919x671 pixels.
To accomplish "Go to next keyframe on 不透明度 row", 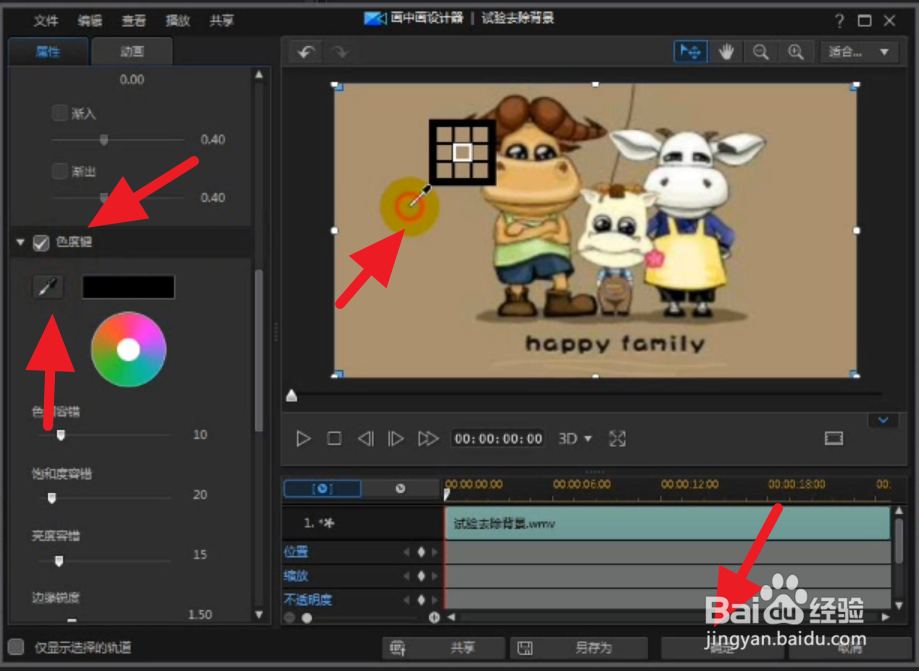I will [x=435, y=600].
